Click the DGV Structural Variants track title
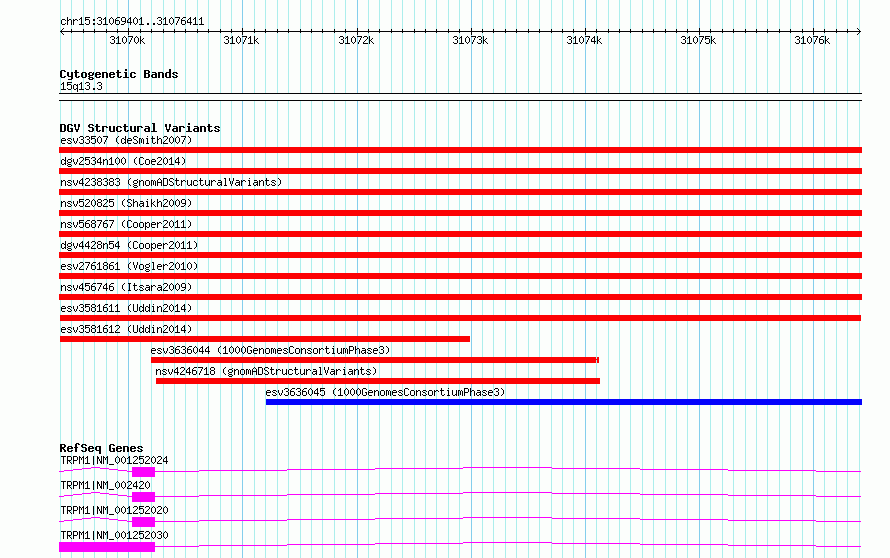This screenshot has width=890, height=558. (x=140, y=128)
